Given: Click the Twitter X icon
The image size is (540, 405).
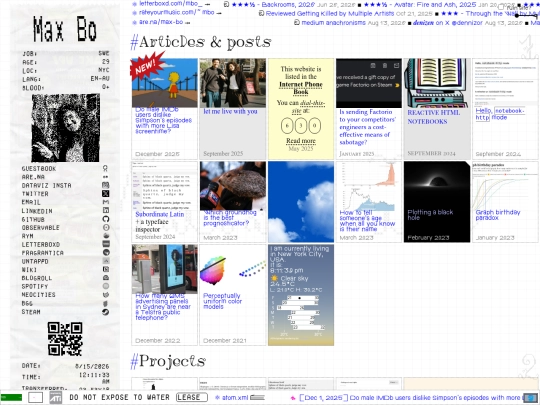Looking at the screenshot, I should 105,194.
